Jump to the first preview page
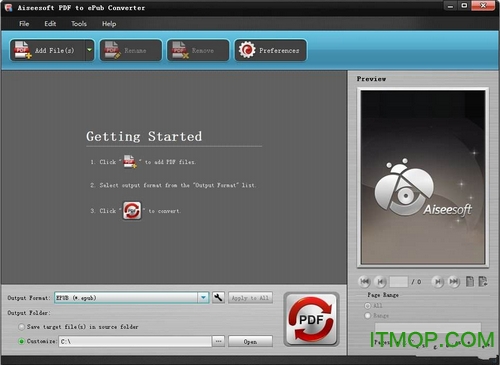This screenshot has width=500, height=365. click(364, 282)
